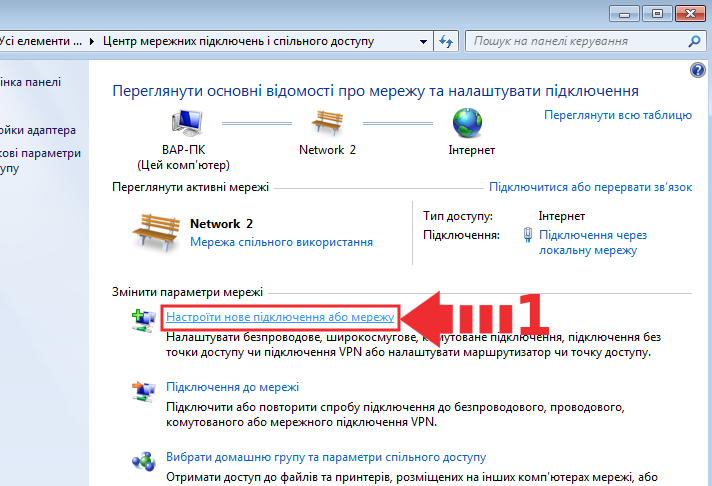712x486 pixels.
Task: Click Мережа спільного використання link
Action: (281, 242)
